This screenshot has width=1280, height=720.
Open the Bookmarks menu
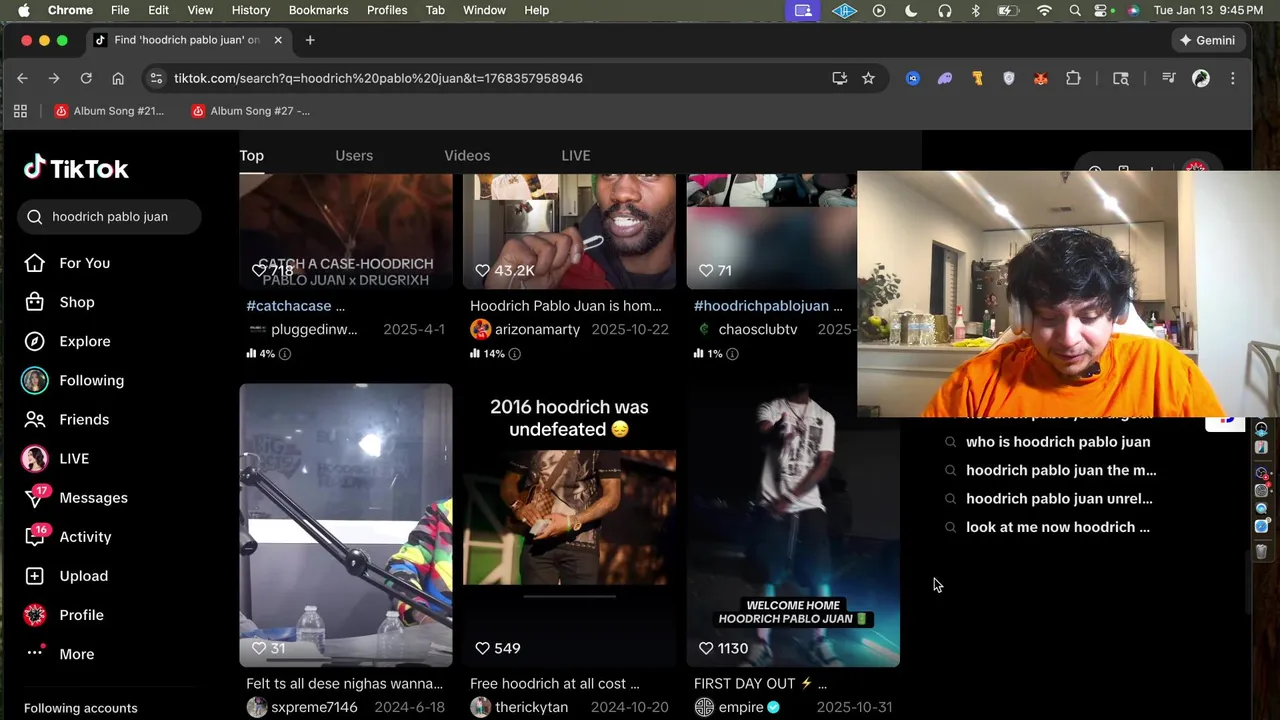click(x=318, y=10)
